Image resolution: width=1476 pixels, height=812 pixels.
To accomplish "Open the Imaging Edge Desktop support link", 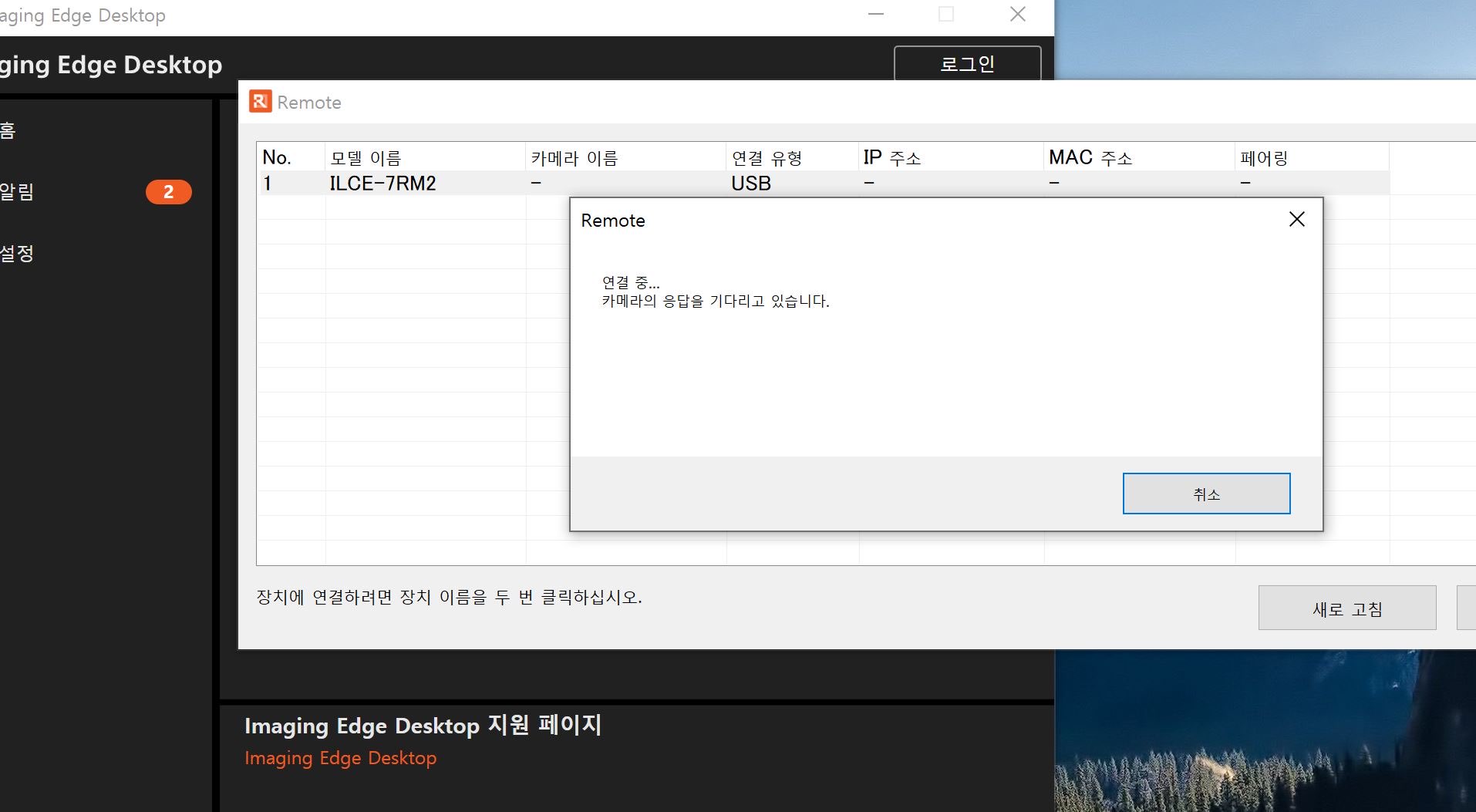I will pyautogui.click(x=340, y=758).
